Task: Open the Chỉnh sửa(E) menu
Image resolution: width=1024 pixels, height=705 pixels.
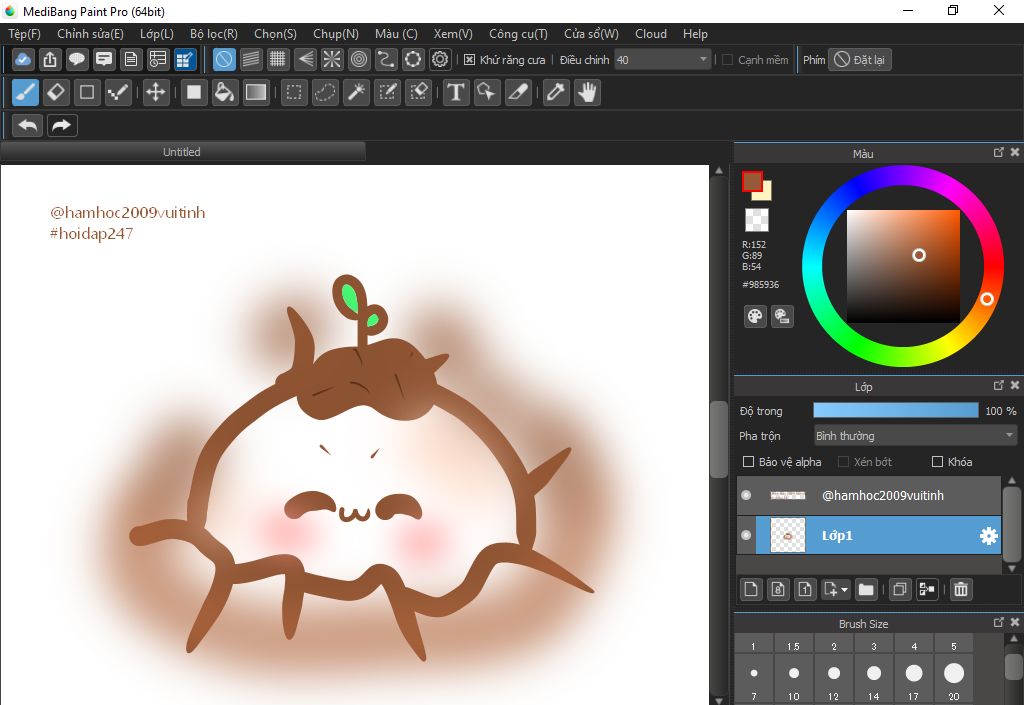Action: pyautogui.click(x=90, y=34)
